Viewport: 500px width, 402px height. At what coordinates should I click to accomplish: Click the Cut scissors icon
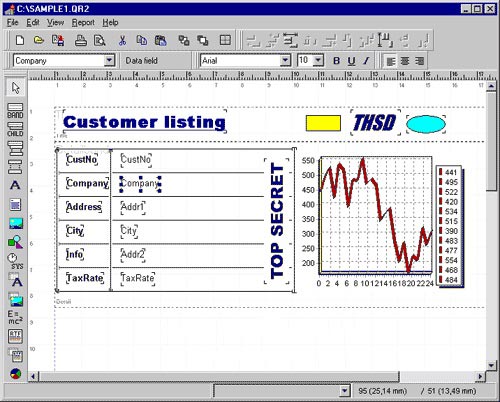(122, 41)
